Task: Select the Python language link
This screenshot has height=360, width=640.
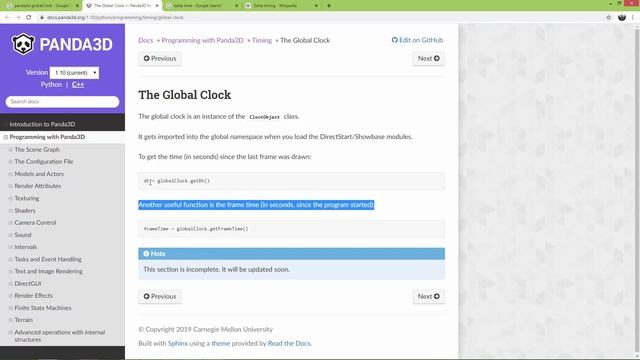Action: tap(51, 84)
